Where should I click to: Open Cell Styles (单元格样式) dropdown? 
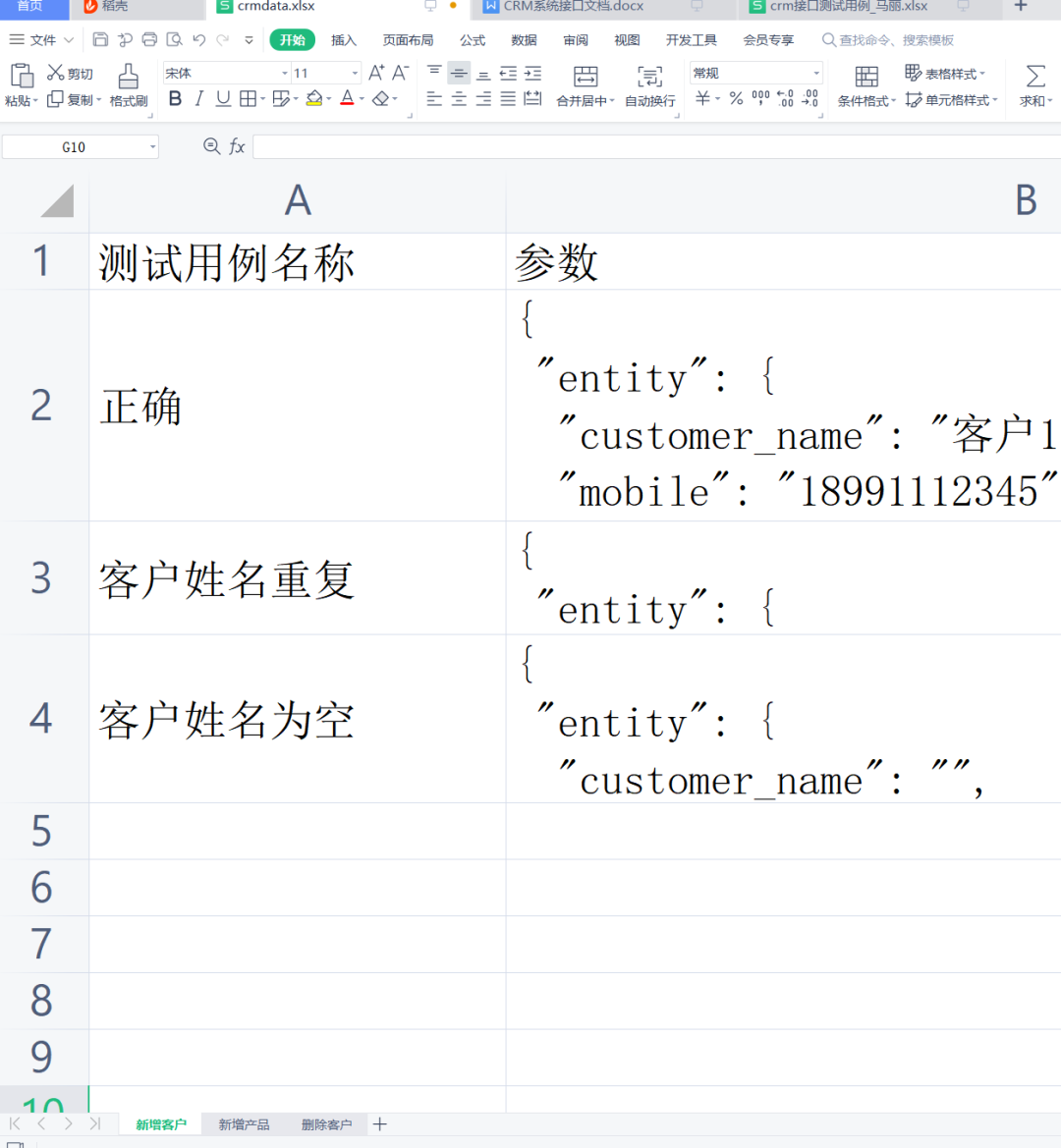coord(952,99)
